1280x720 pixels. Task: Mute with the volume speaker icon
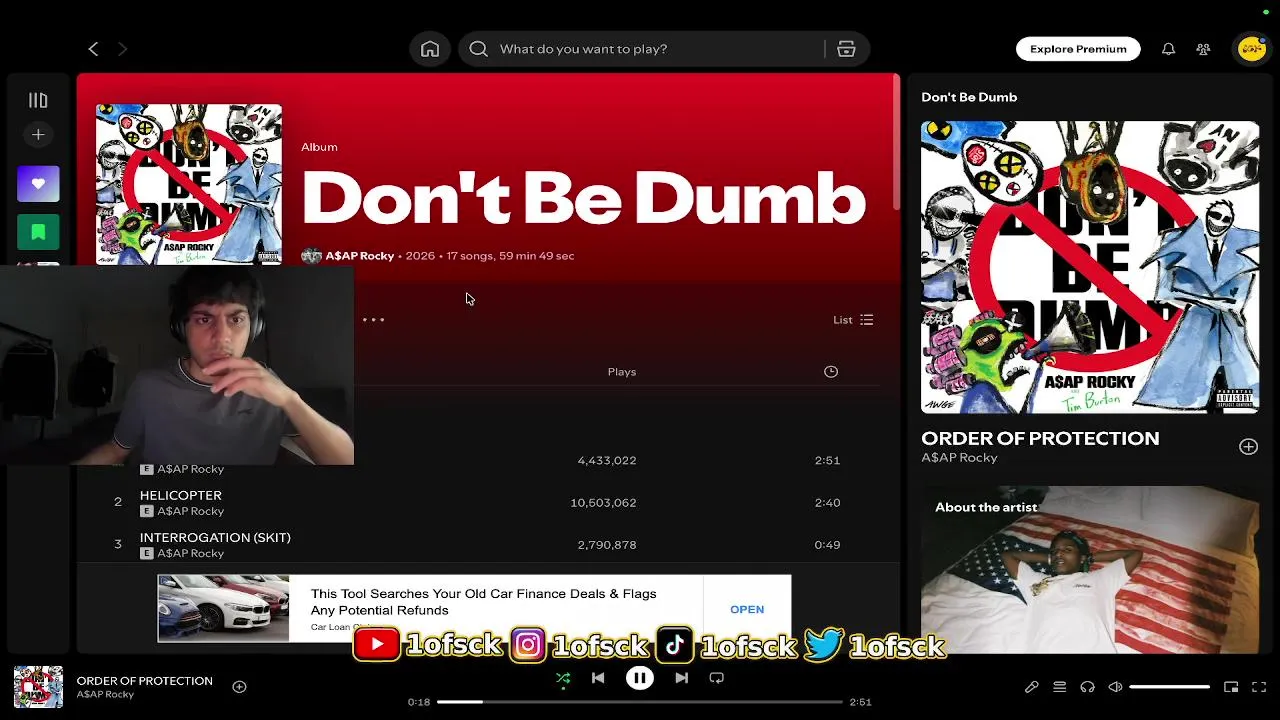[1115, 687]
